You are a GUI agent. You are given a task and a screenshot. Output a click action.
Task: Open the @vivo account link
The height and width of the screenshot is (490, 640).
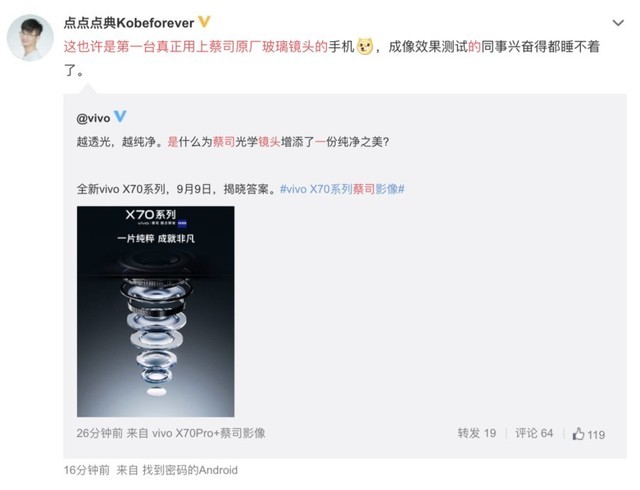pos(93,118)
